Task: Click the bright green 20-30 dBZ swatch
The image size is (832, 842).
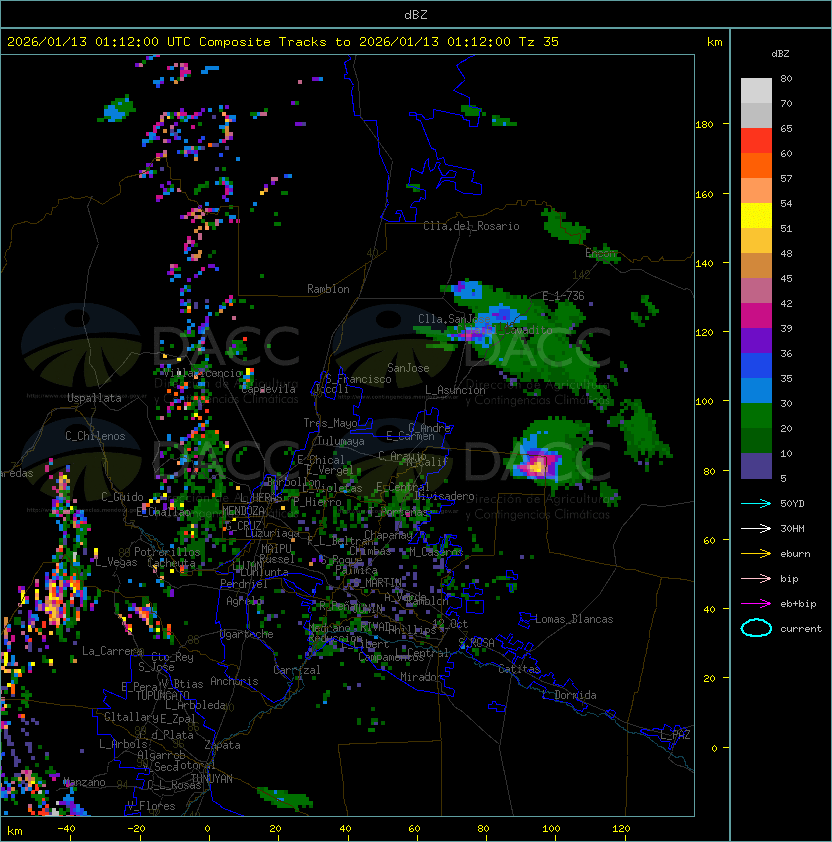Action: (x=756, y=416)
